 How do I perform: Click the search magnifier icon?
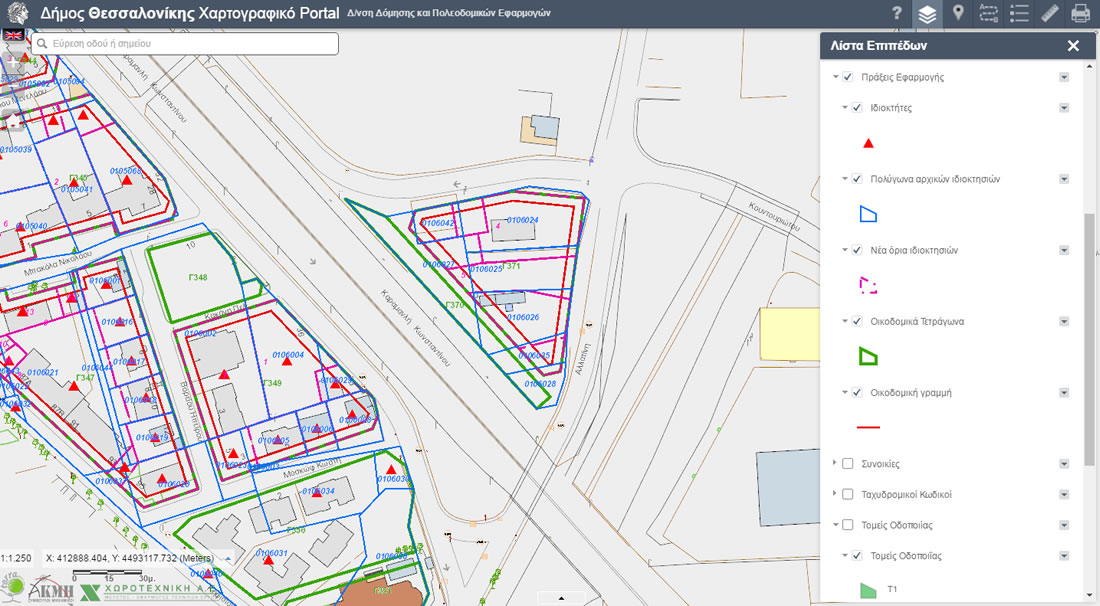click(x=42, y=43)
